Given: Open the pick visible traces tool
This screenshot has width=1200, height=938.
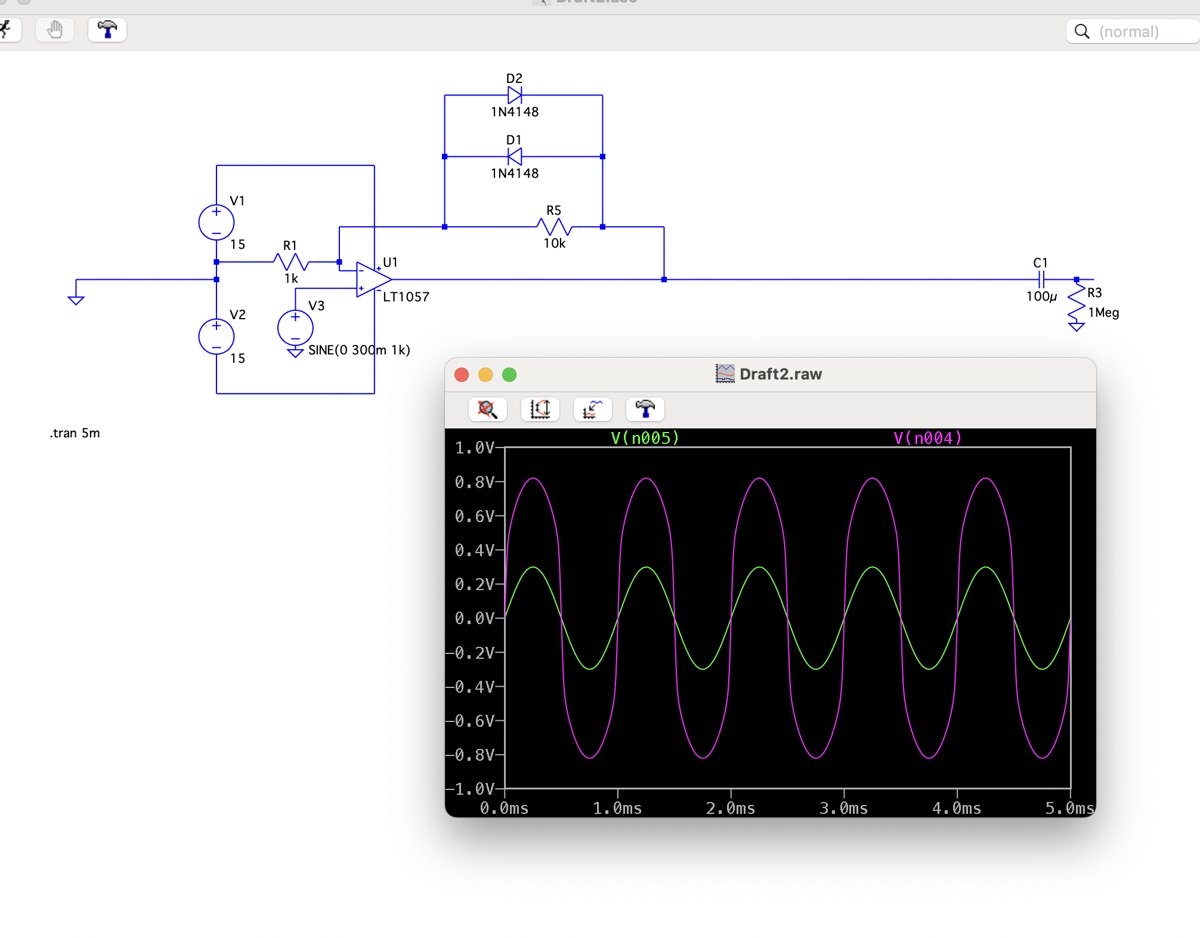Looking at the screenshot, I should tap(593, 408).
